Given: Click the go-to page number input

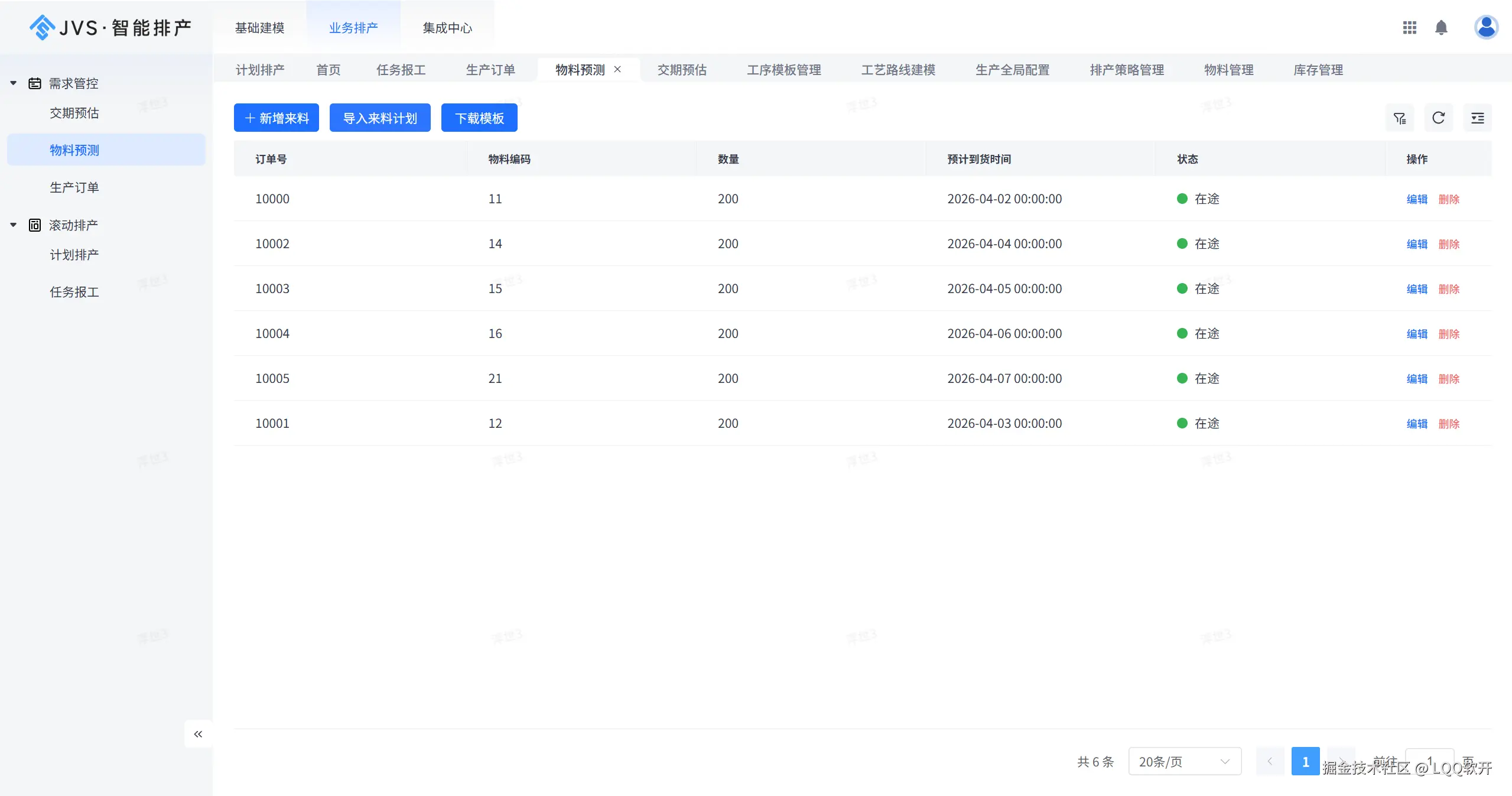Looking at the screenshot, I should (1429, 761).
